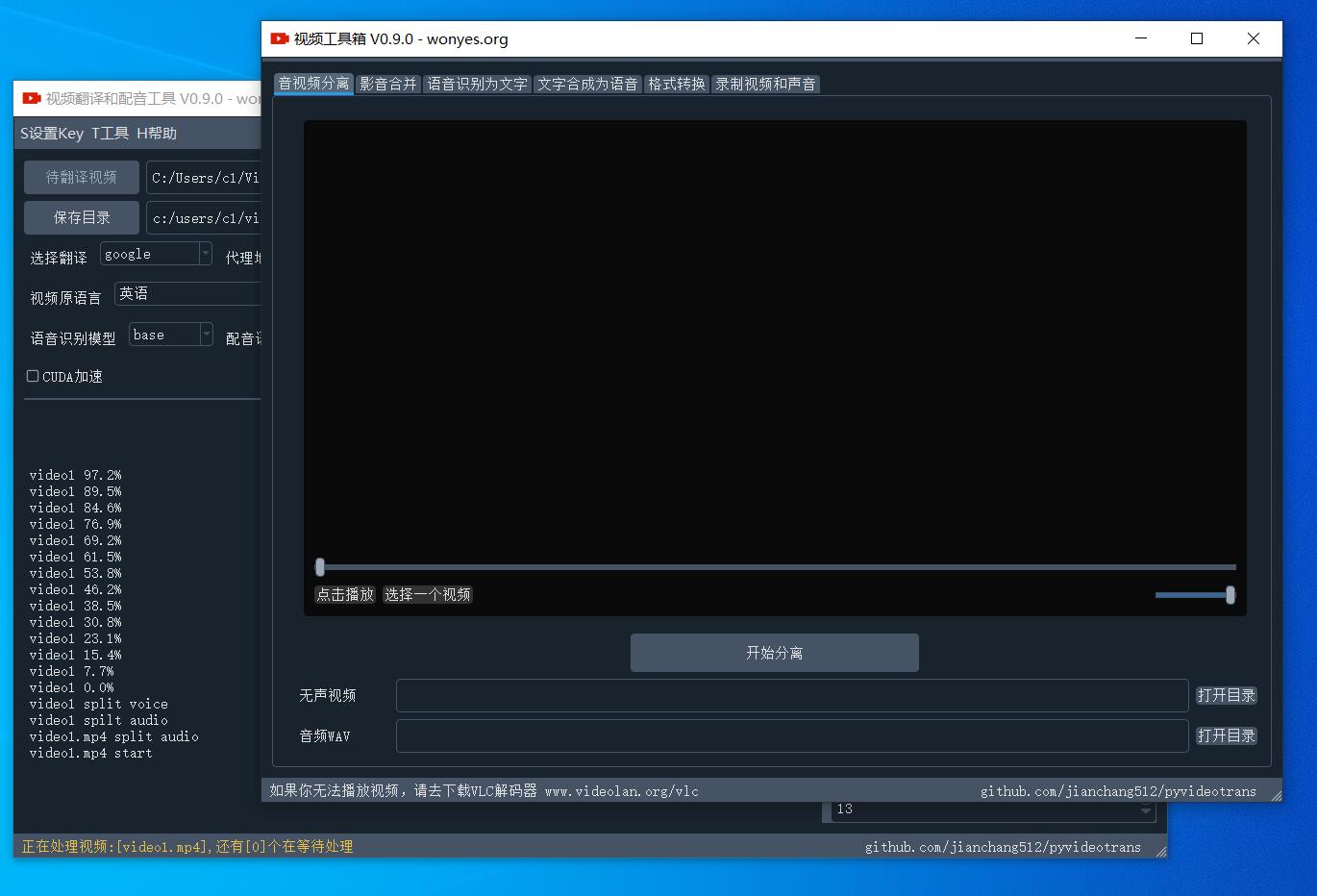
Task: Click the volume slider handle in player
Action: coord(1230,595)
